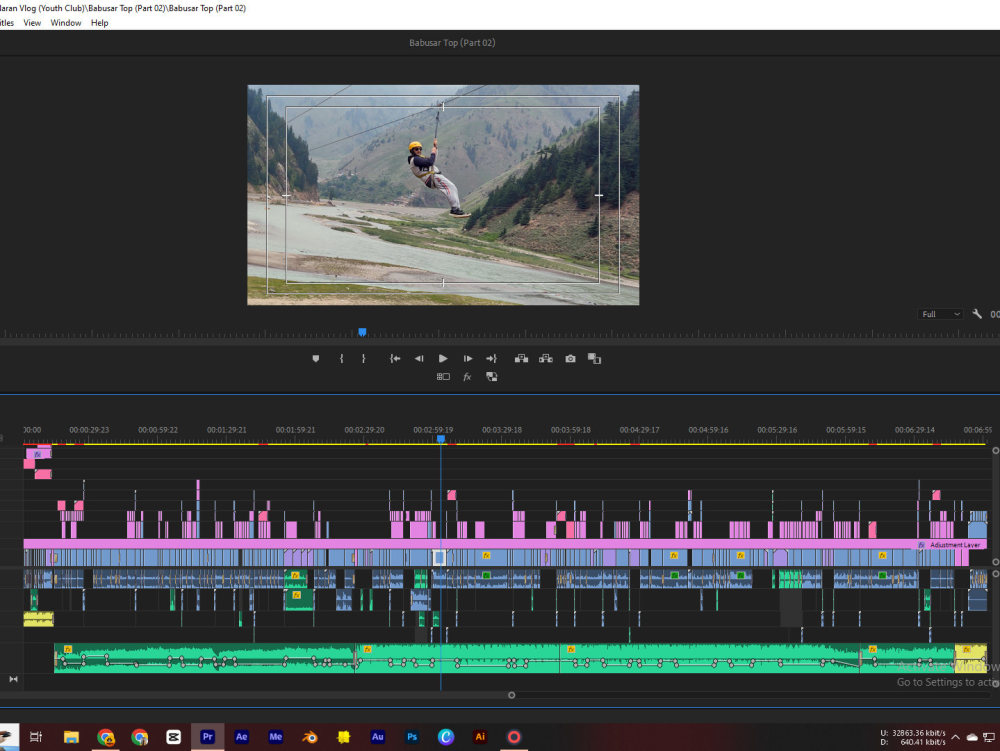Click timeline ruler at 00:05:29:16

point(777,430)
